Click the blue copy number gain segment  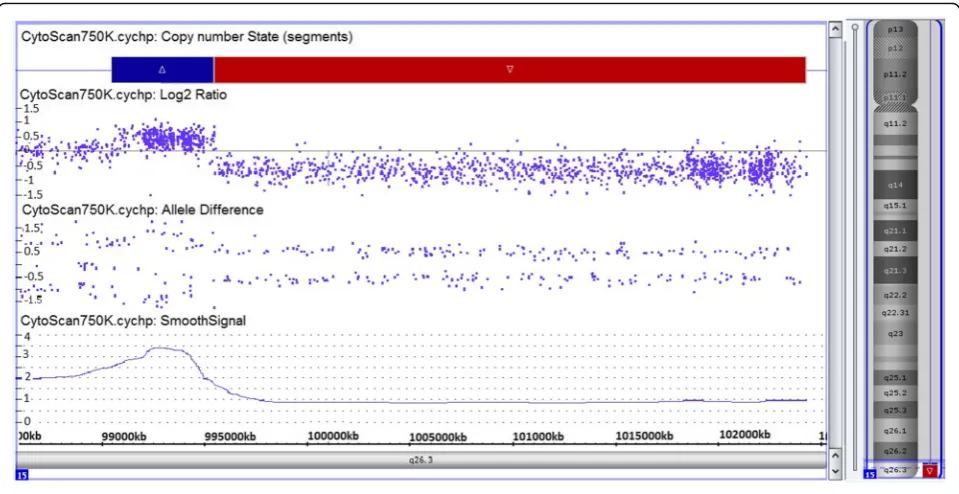[163, 70]
